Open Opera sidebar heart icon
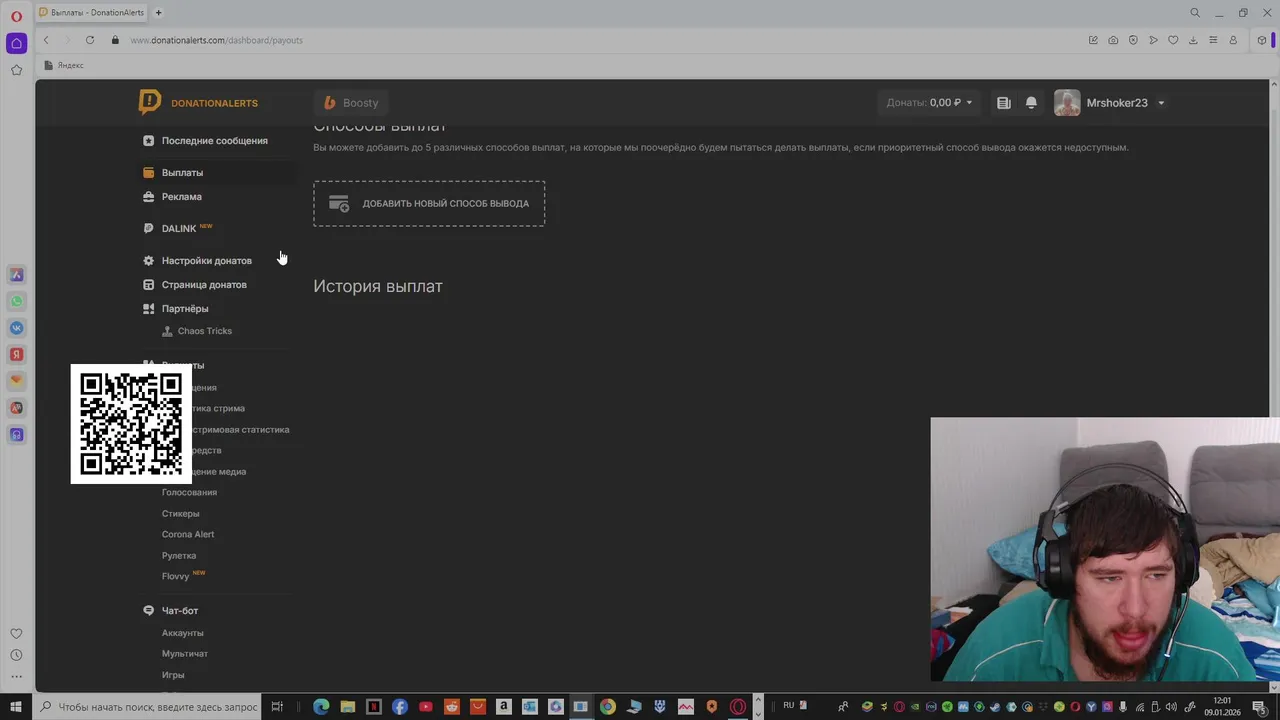 coord(16,633)
